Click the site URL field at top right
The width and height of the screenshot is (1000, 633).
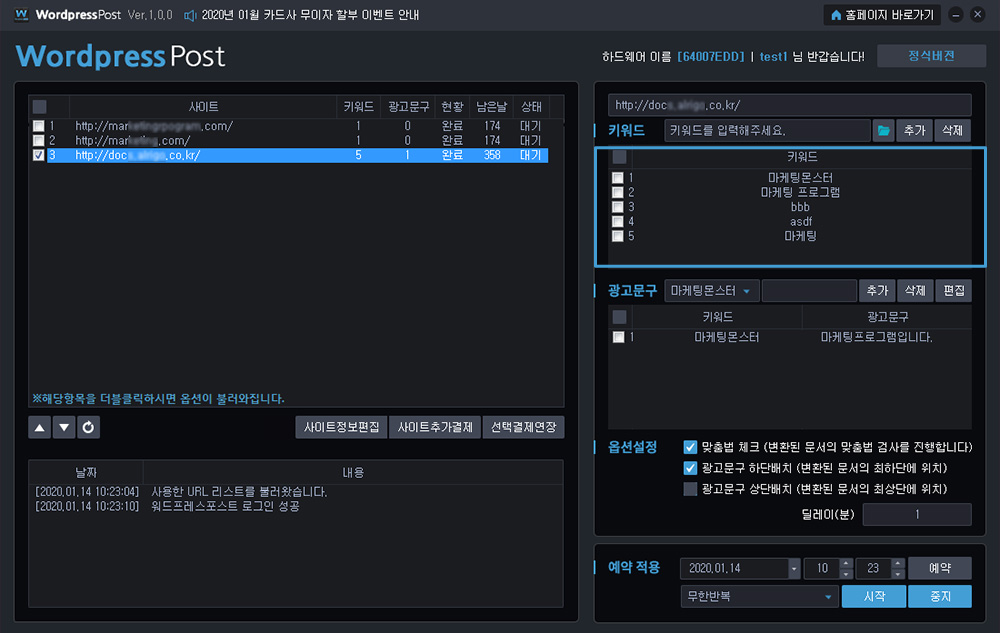pyautogui.click(x=790, y=105)
